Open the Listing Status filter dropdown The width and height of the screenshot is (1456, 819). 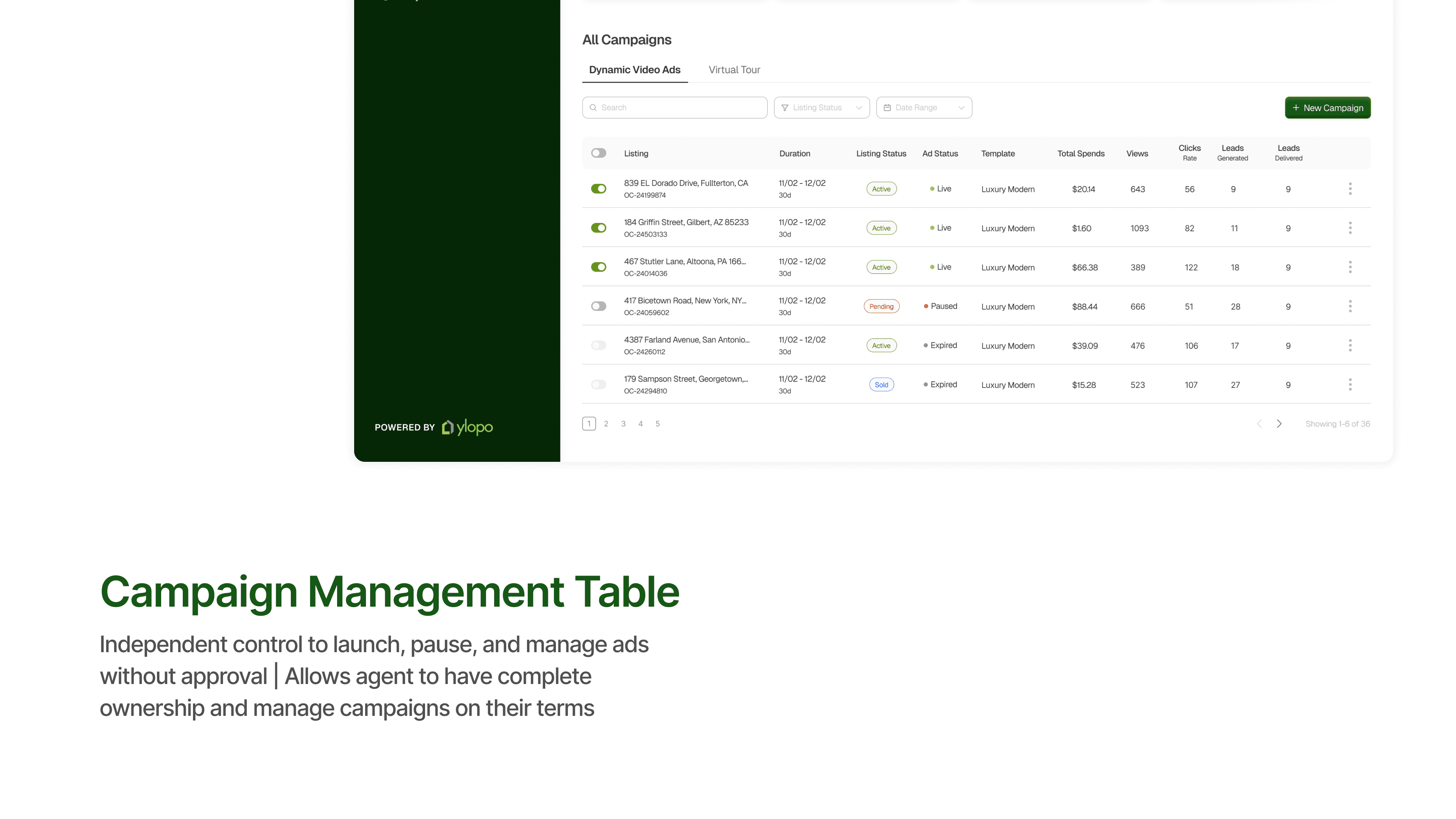pos(821,107)
